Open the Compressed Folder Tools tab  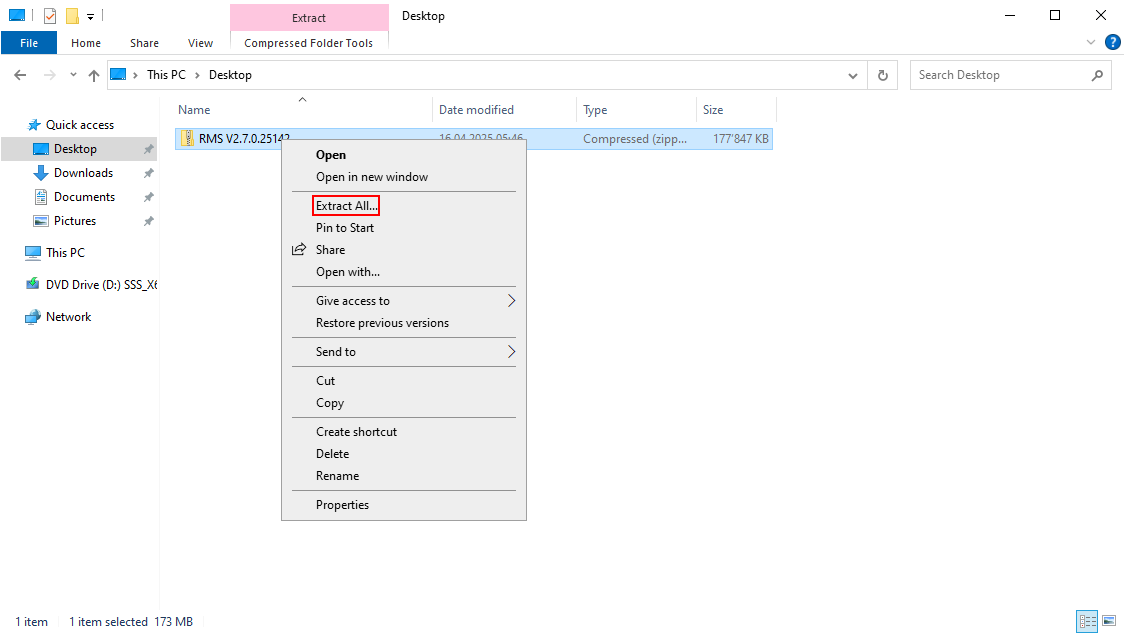309,43
